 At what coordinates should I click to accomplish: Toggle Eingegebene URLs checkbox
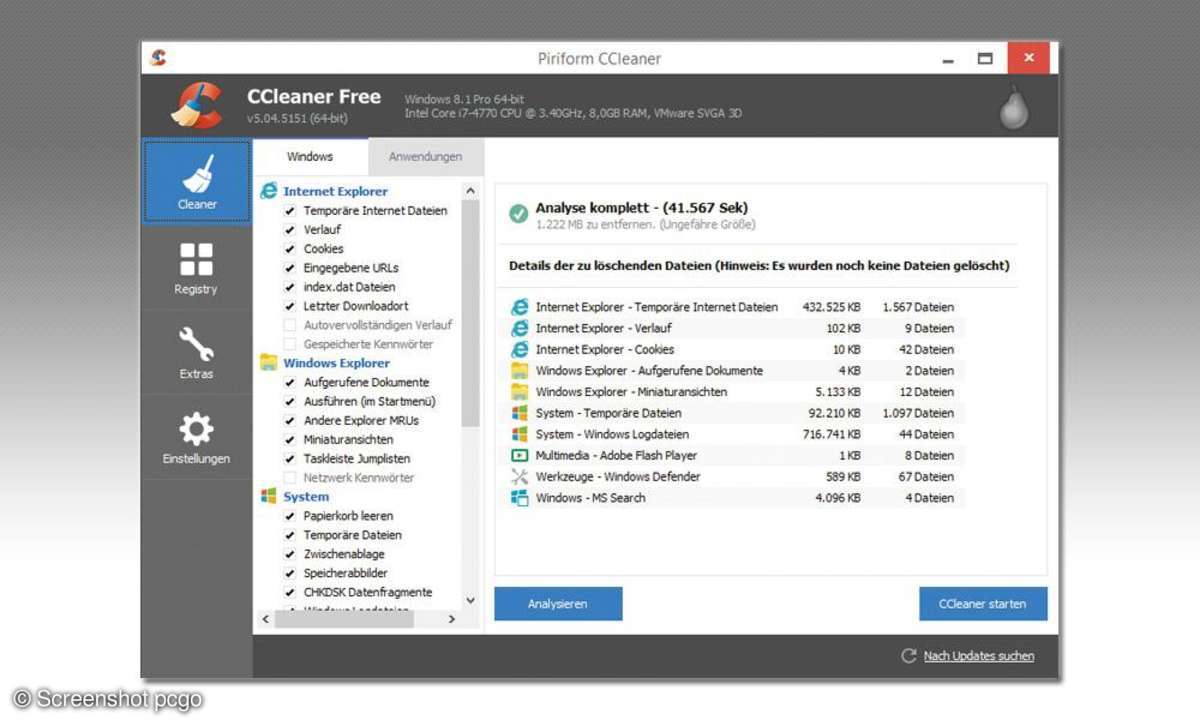pos(290,268)
